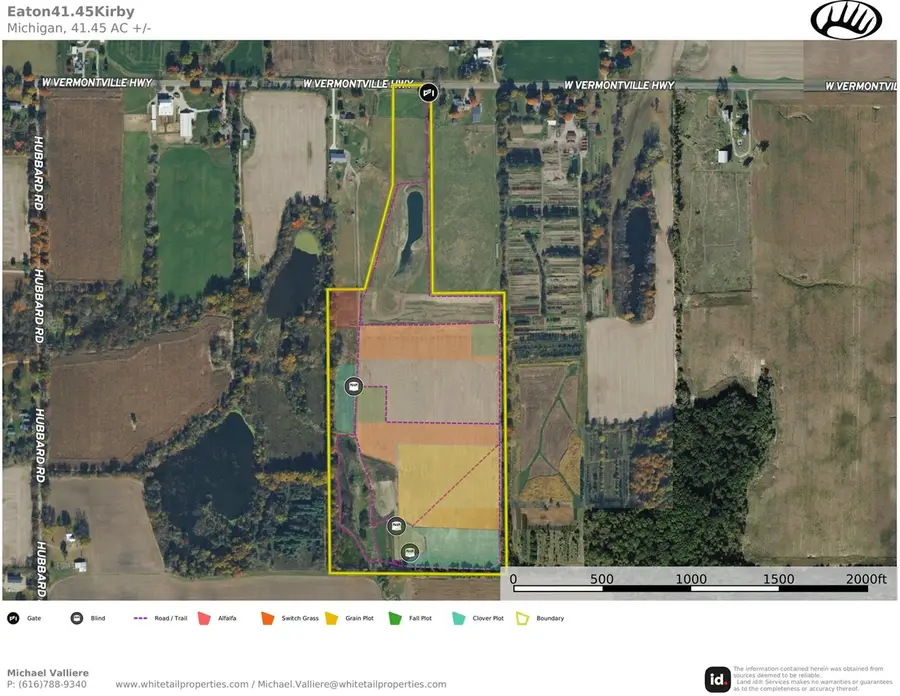Select the "Eaton41.45Kirby" map title

tap(71, 11)
